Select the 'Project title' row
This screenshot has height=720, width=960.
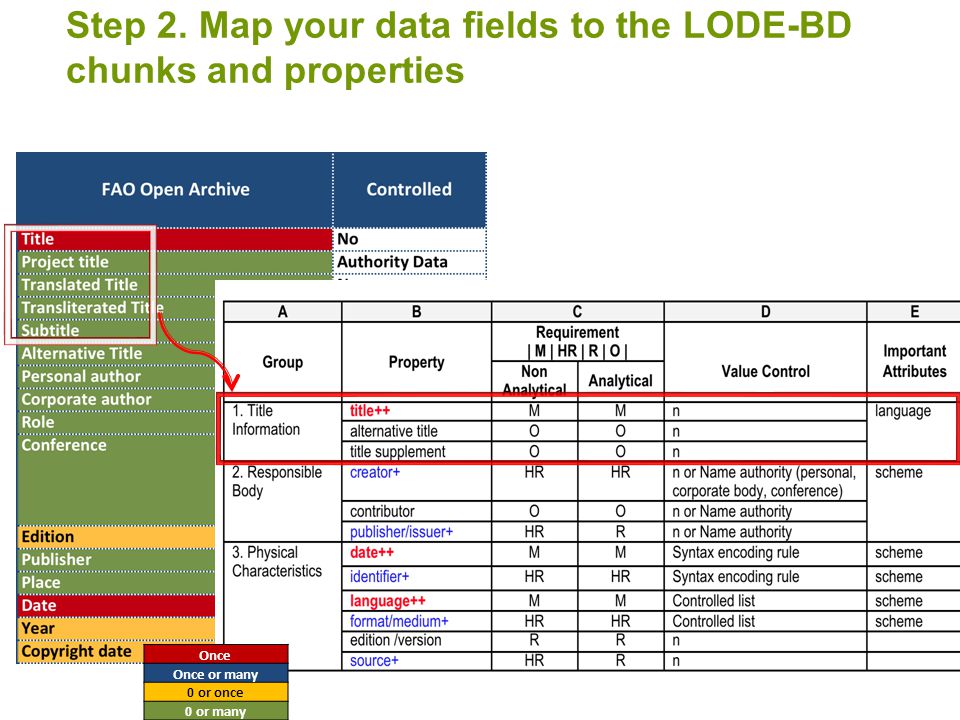(x=174, y=262)
